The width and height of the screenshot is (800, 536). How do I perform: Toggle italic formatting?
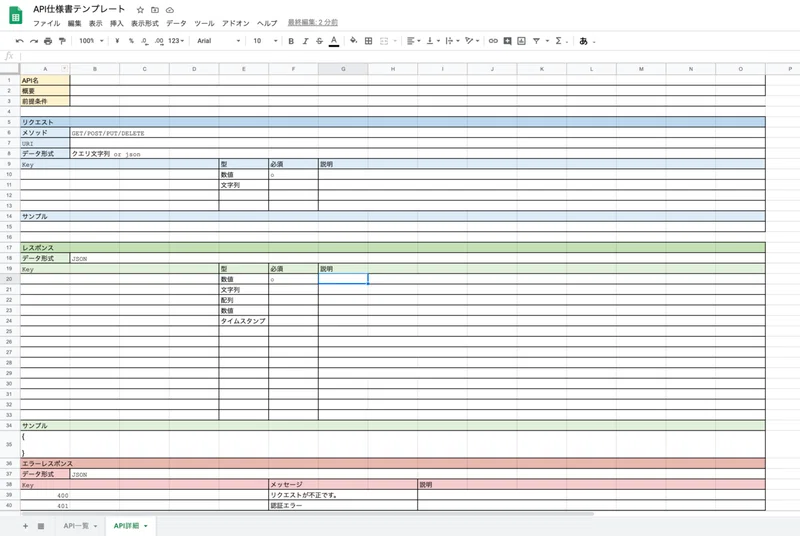305,41
